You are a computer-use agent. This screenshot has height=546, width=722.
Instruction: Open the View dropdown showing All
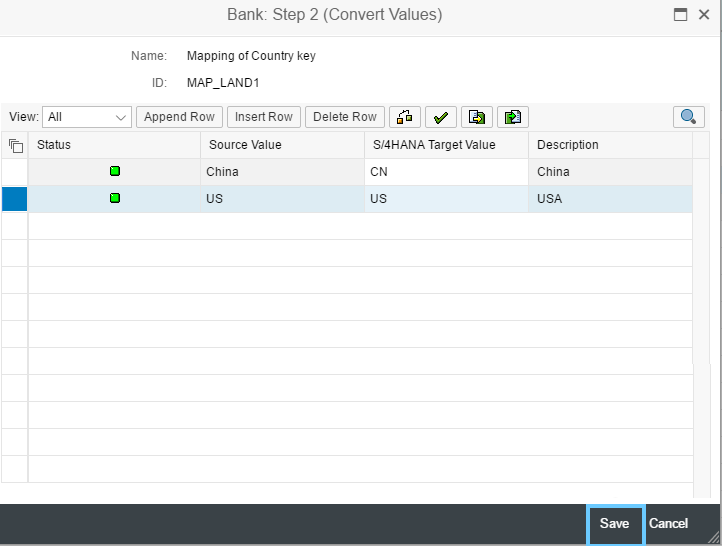pyautogui.click(x=87, y=117)
